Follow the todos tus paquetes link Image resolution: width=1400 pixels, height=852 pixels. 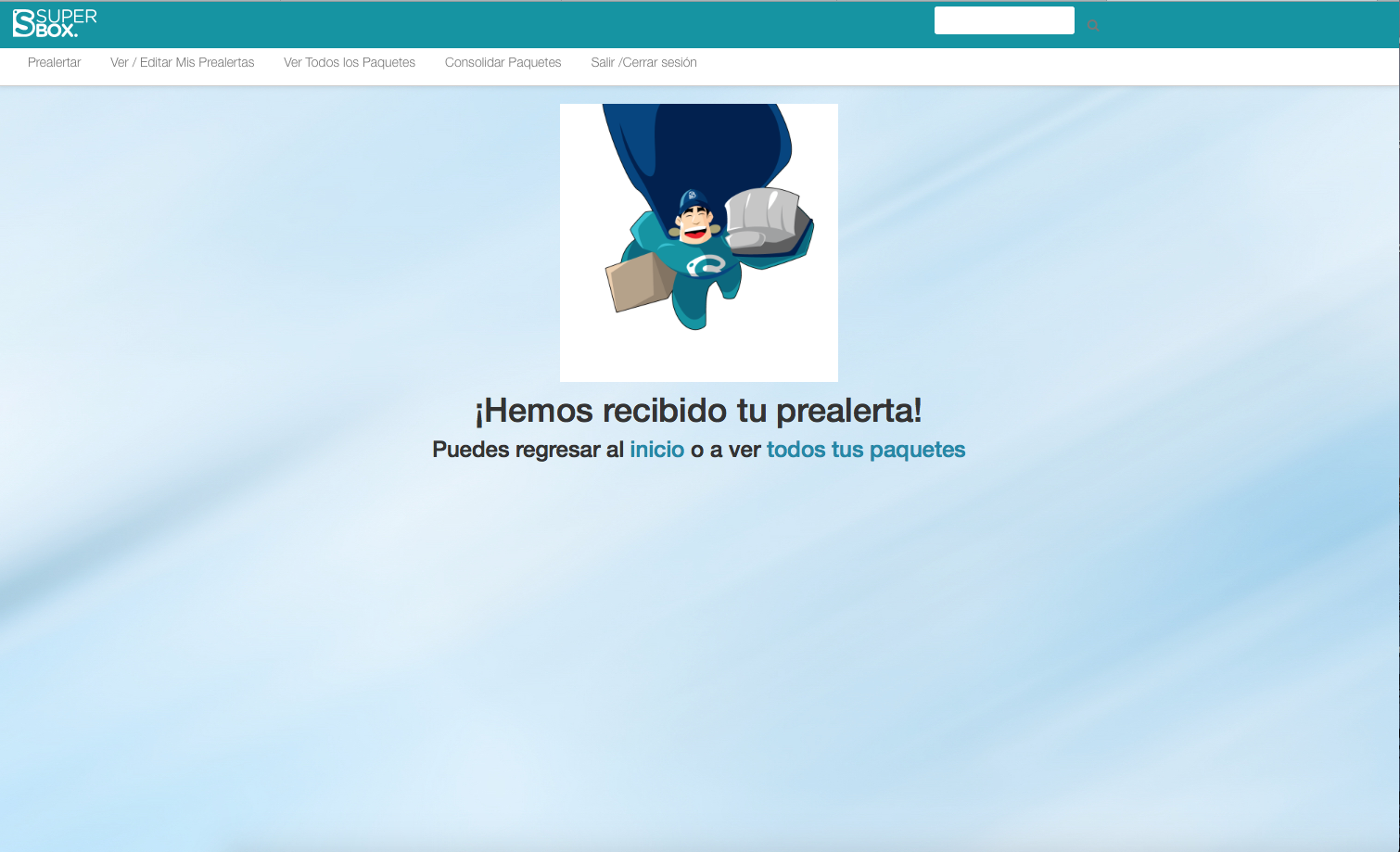[866, 450]
